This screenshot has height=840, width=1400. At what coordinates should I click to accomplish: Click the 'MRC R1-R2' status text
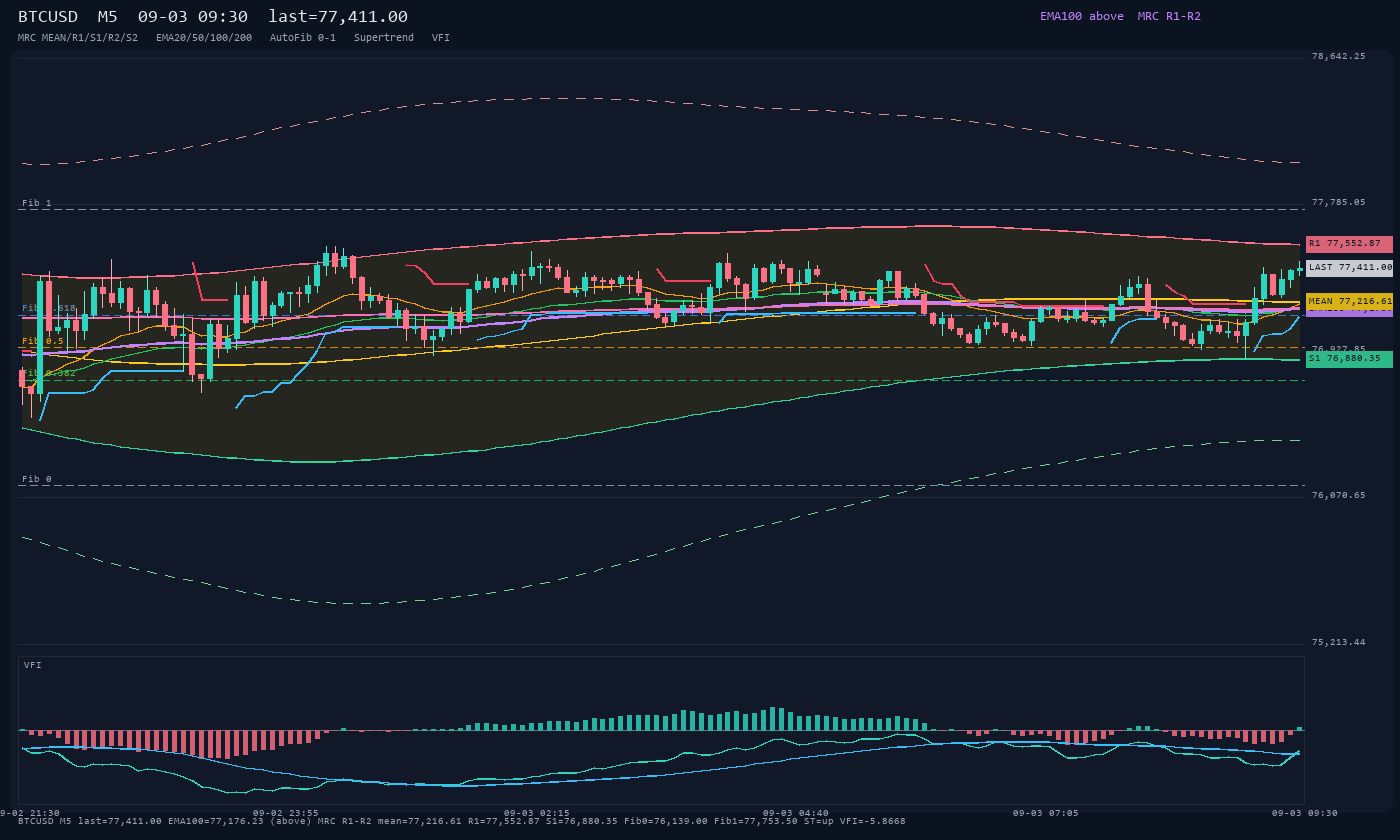coord(1169,16)
